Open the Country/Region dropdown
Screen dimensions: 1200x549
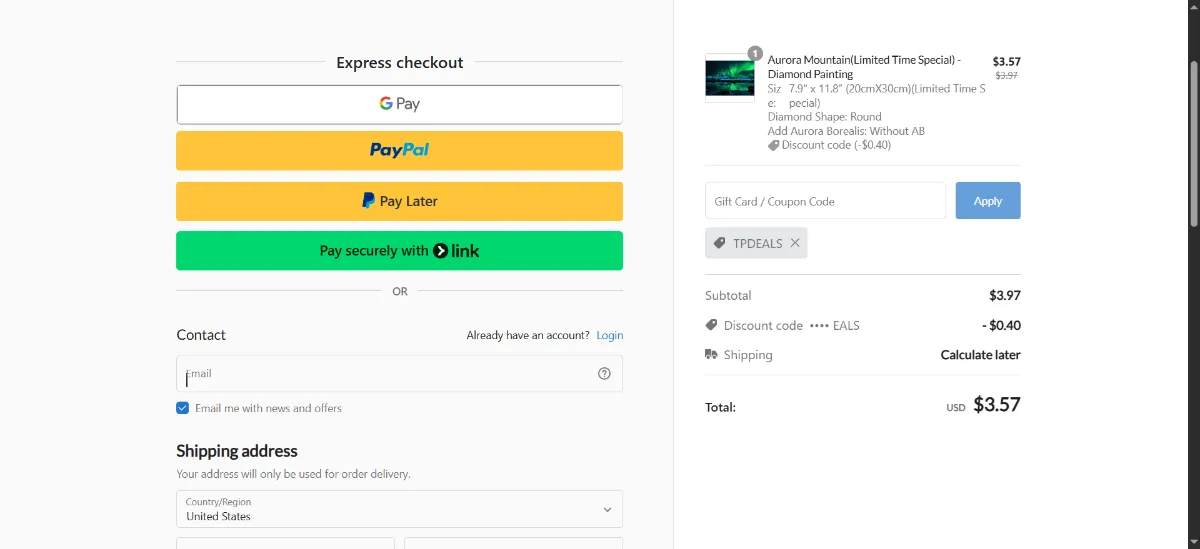click(x=399, y=509)
